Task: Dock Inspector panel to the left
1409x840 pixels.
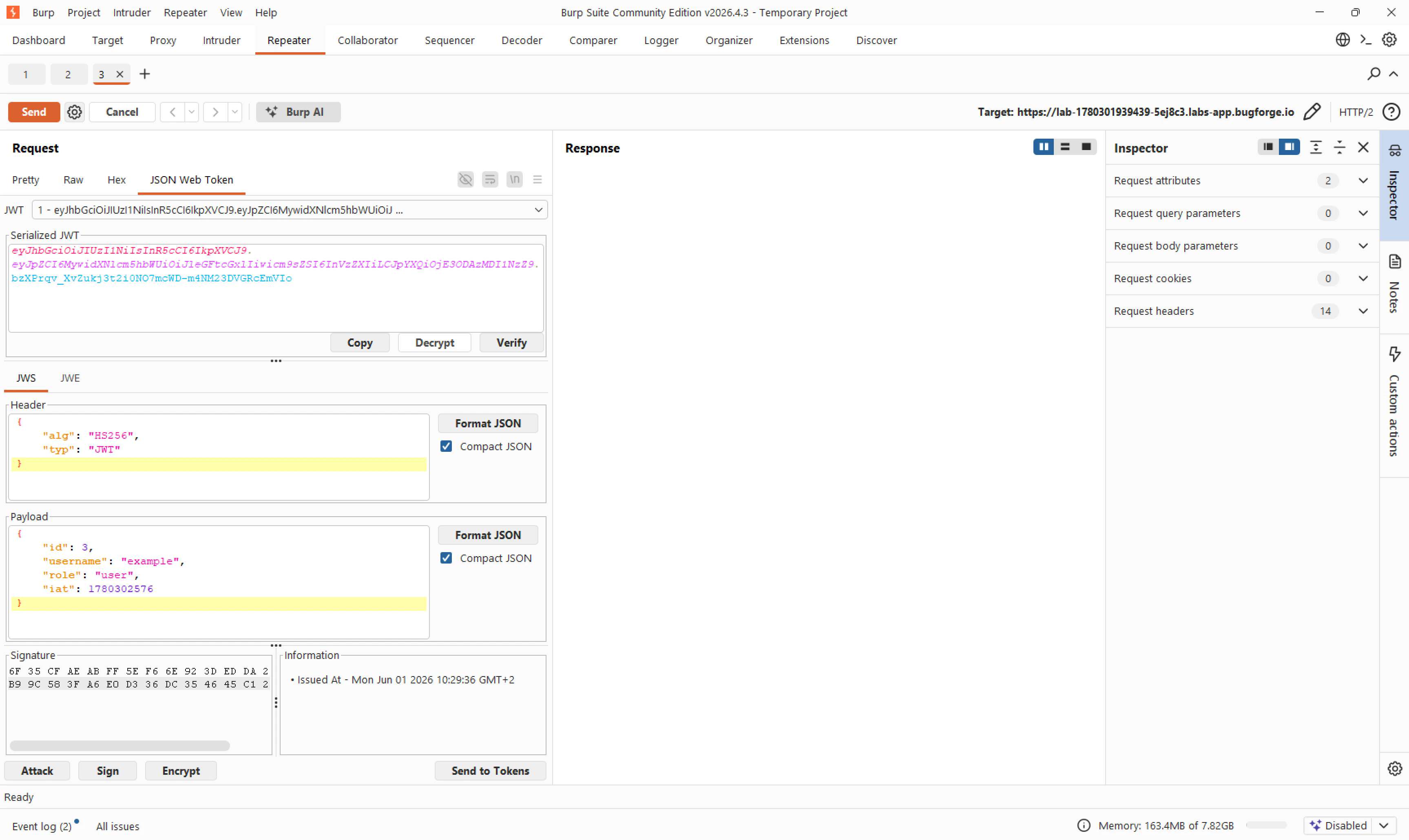Action: 1268,147
